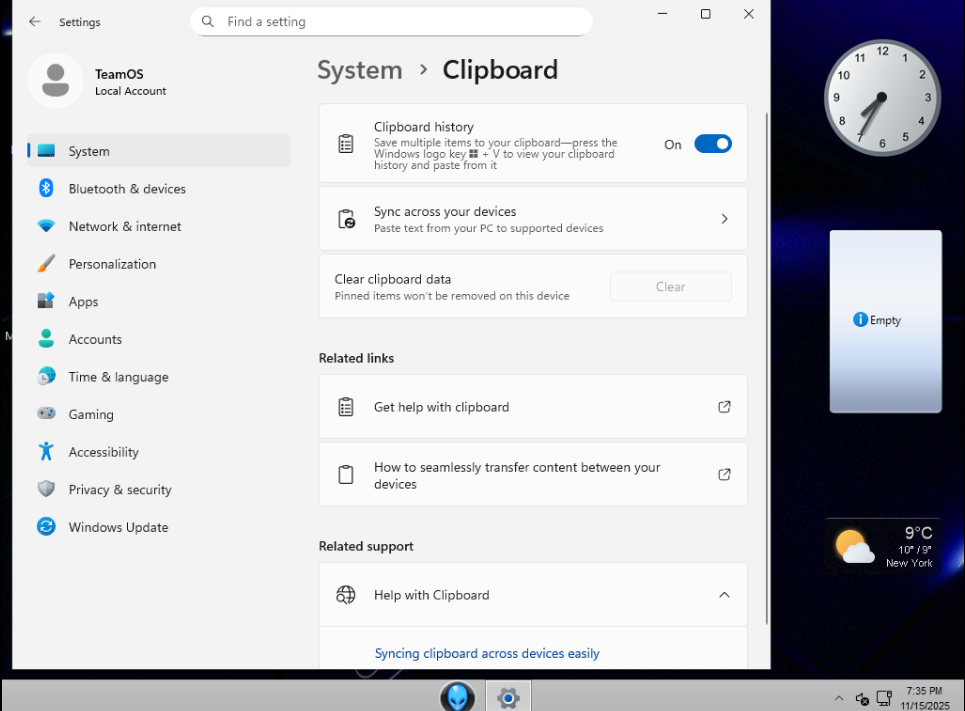The image size is (965, 711).
Task: Navigate to Apps settings
Action: [83, 302]
